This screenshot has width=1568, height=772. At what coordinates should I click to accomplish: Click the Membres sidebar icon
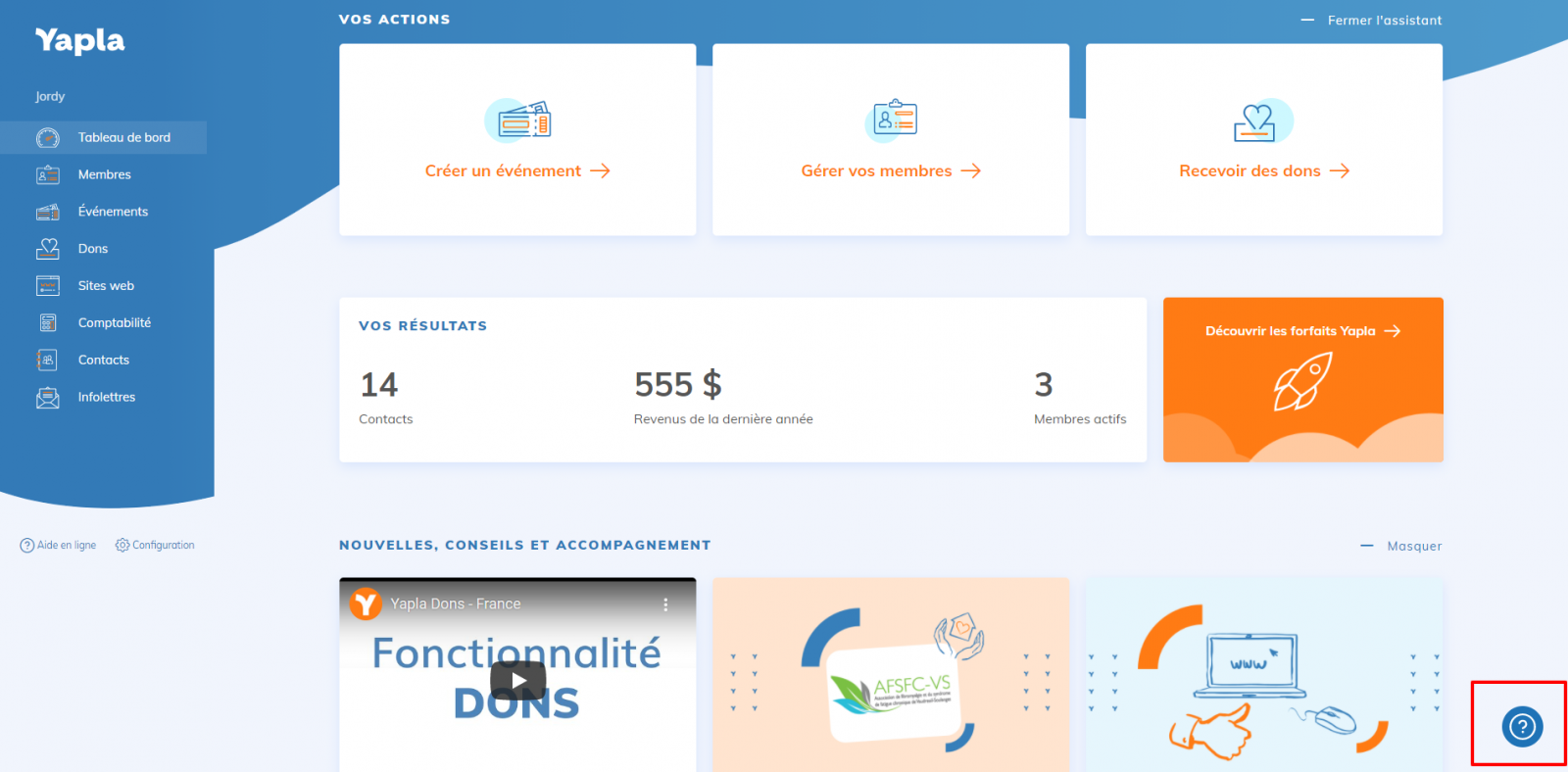[47, 175]
